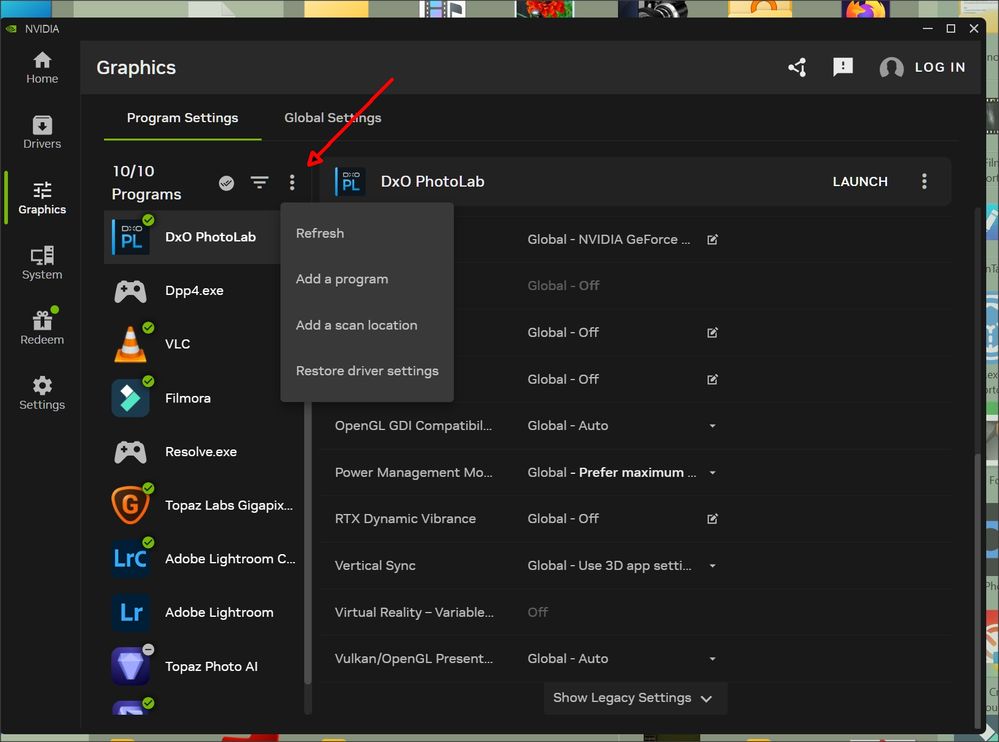The height and width of the screenshot is (742, 999).
Task: Choose Restore driver settings
Action: click(367, 371)
